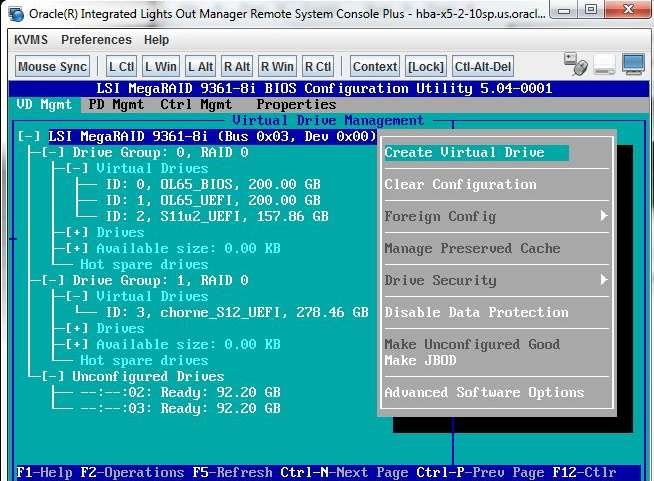The height and width of the screenshot is (481, 654).
Task: Choose Make JBOD menu entry
Action: coord(420,360)
